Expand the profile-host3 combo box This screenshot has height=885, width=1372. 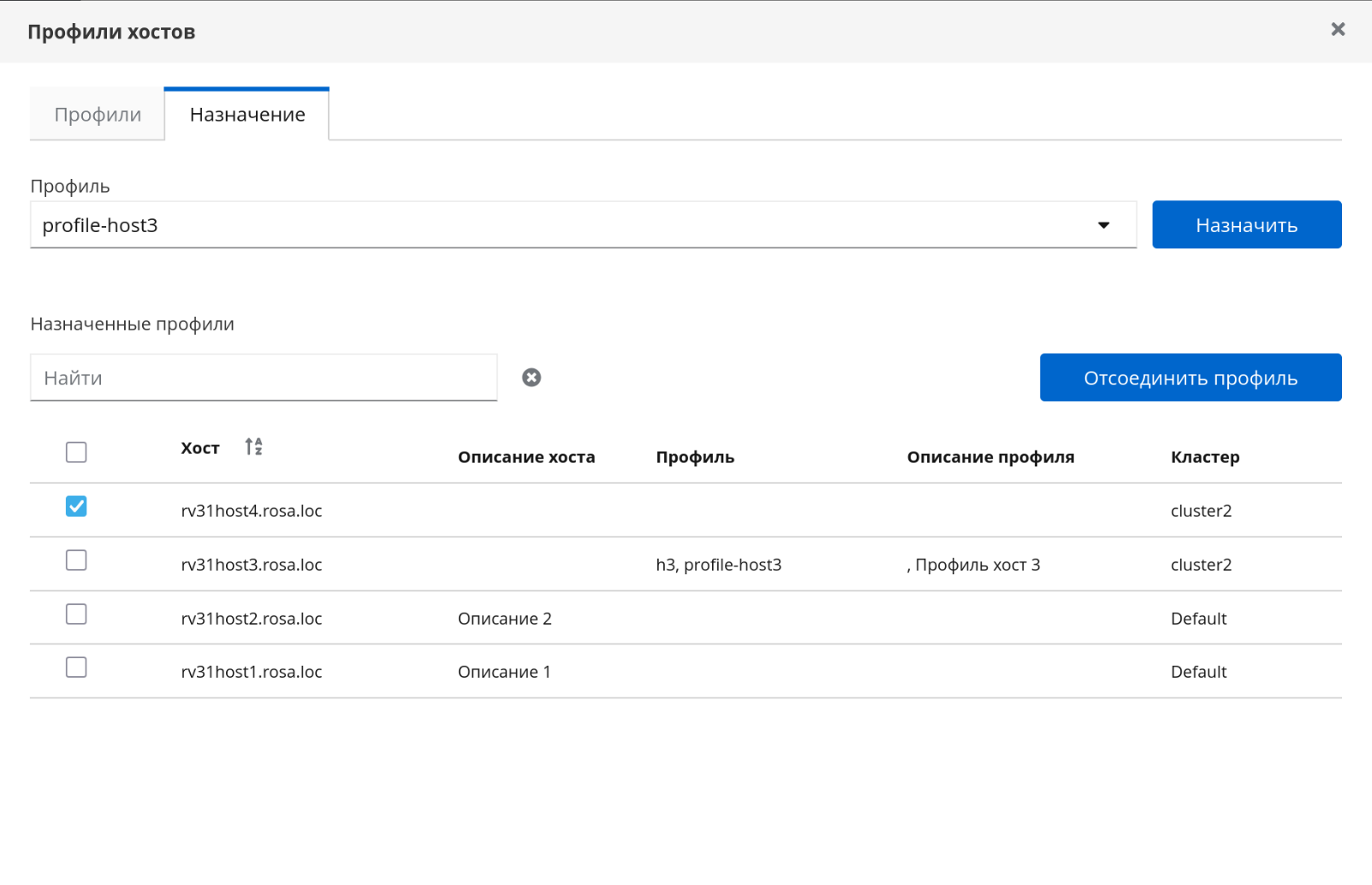pos(565,225)
